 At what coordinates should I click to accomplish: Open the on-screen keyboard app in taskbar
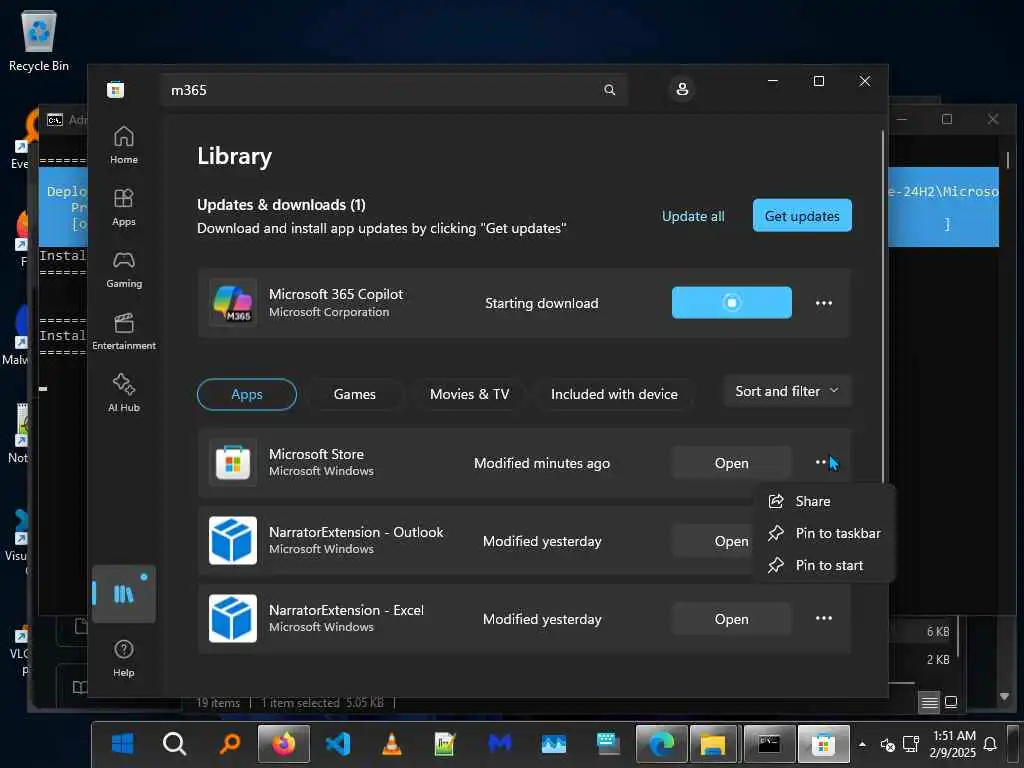point(607,743)
